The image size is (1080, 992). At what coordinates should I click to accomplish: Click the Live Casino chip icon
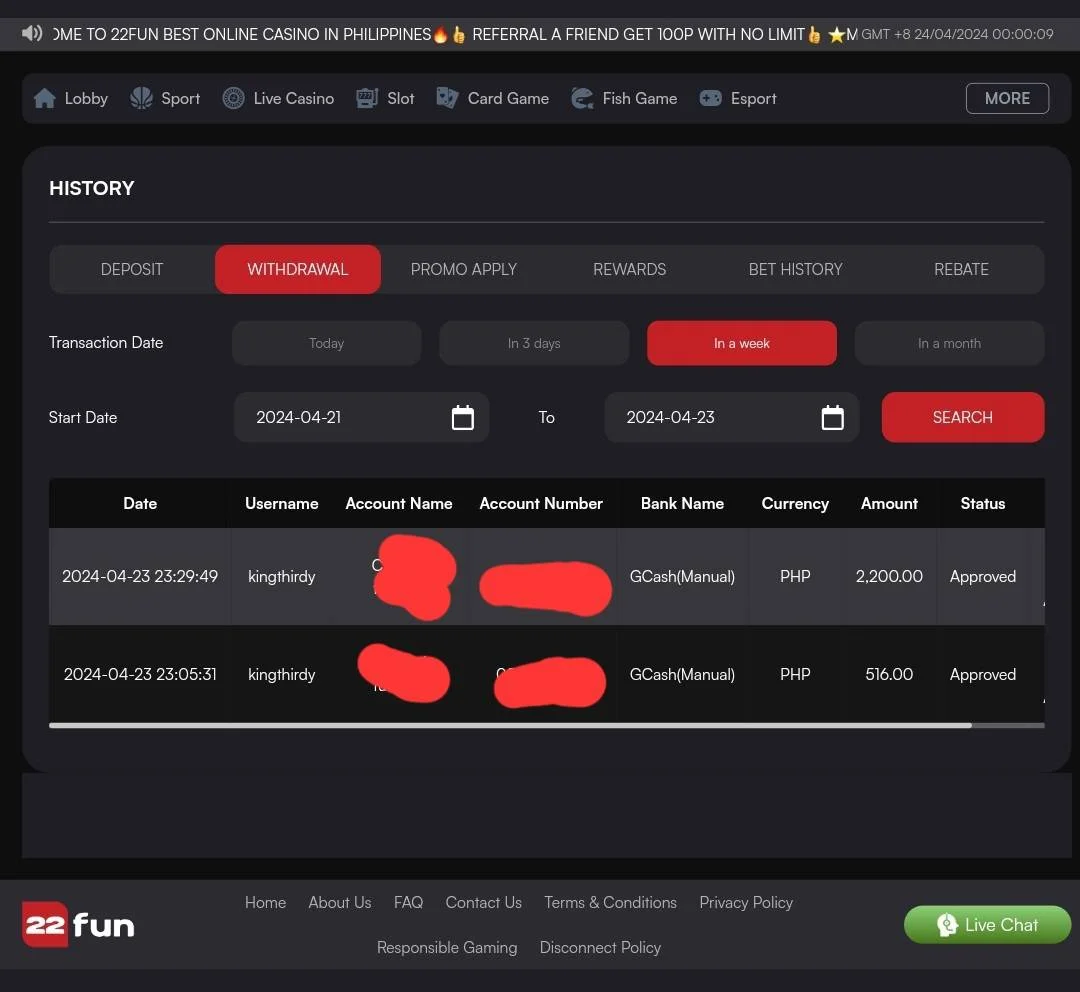click(233, 99)
